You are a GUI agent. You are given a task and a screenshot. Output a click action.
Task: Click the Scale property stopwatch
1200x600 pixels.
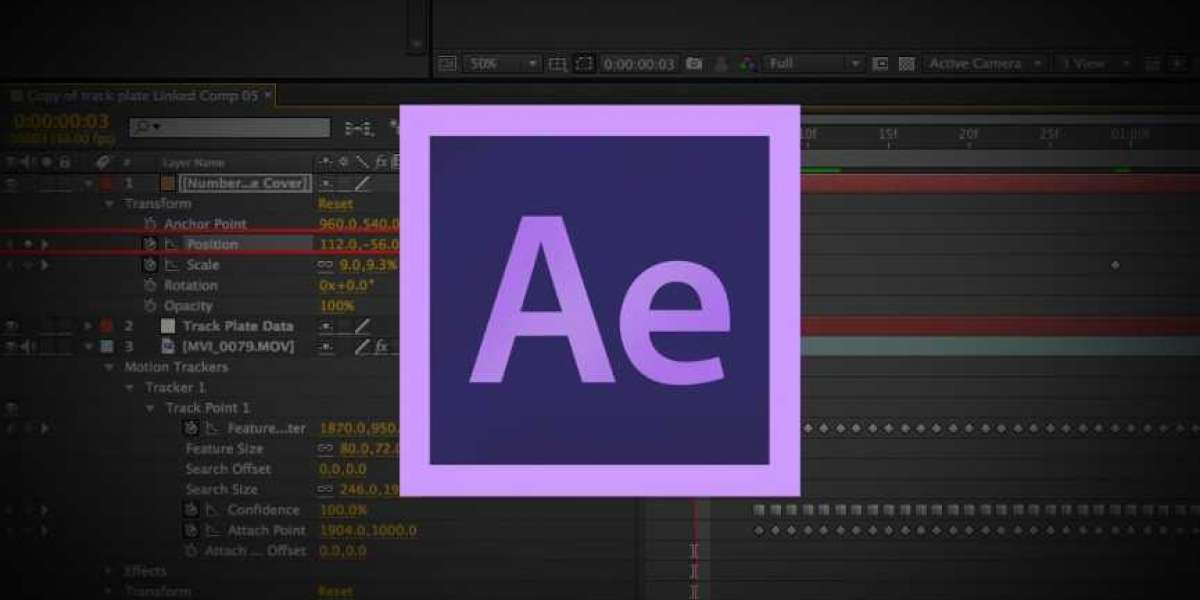click(x=150, y=265)
